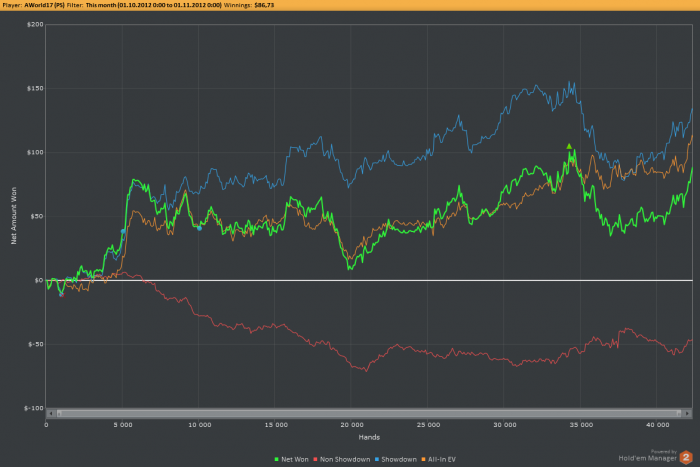Click the scrollbar left arrow below the graph
700x467 pixels.
51,413
